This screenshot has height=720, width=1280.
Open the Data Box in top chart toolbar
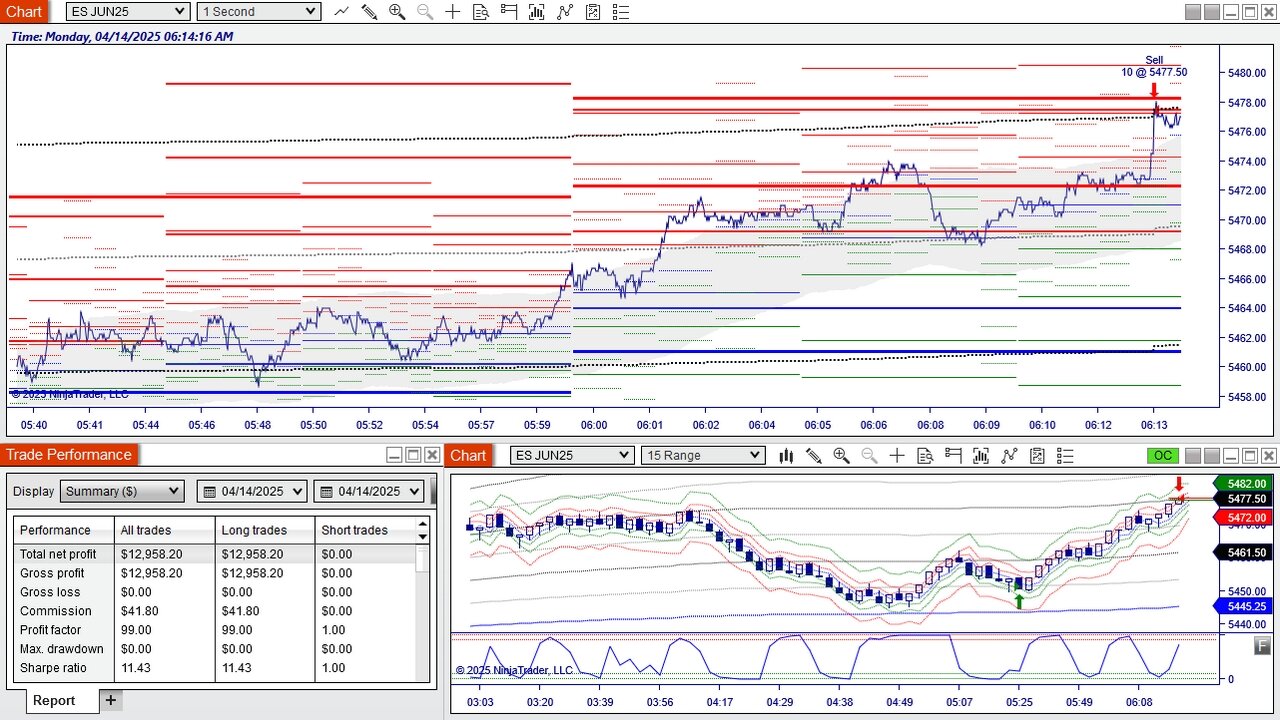tap(481, 12)
